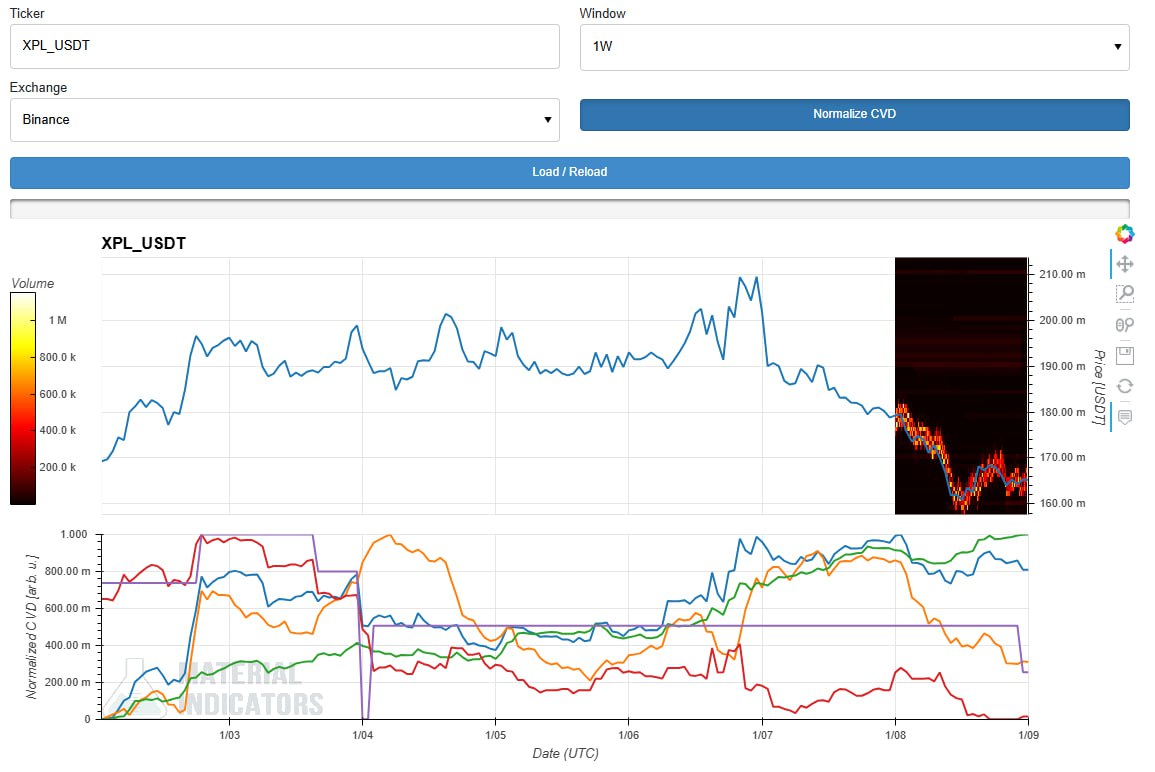The width and height of the screenshot is (1155, 772).
Task: Click the order book heatmap region
Action: click(x=960, y=385)
